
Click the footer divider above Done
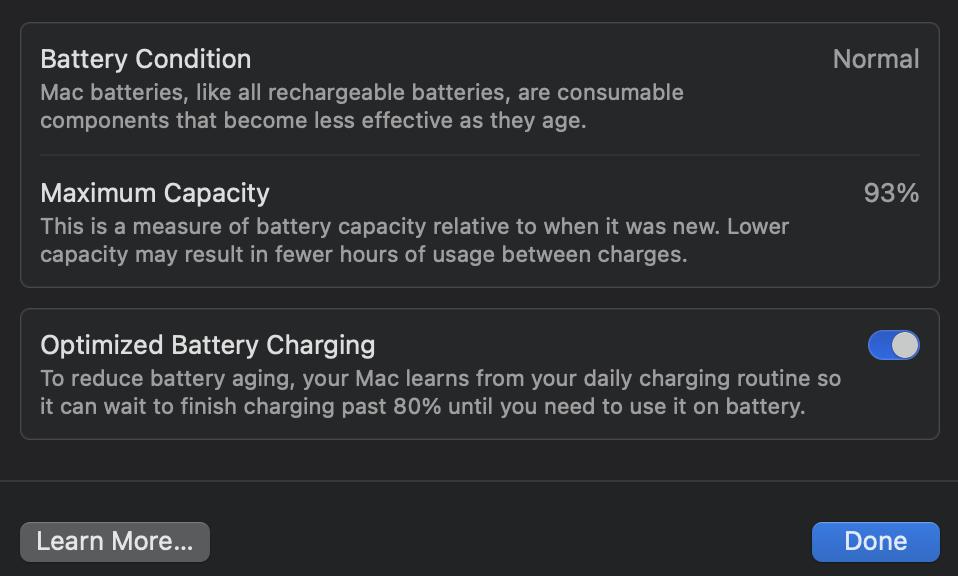pos(479,481)
